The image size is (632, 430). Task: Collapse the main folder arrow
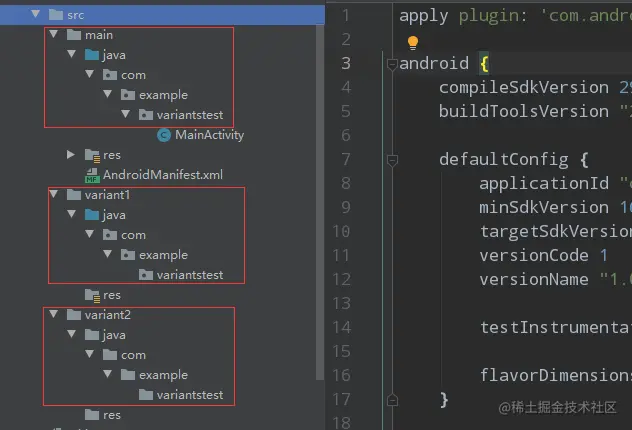[54, 34]
